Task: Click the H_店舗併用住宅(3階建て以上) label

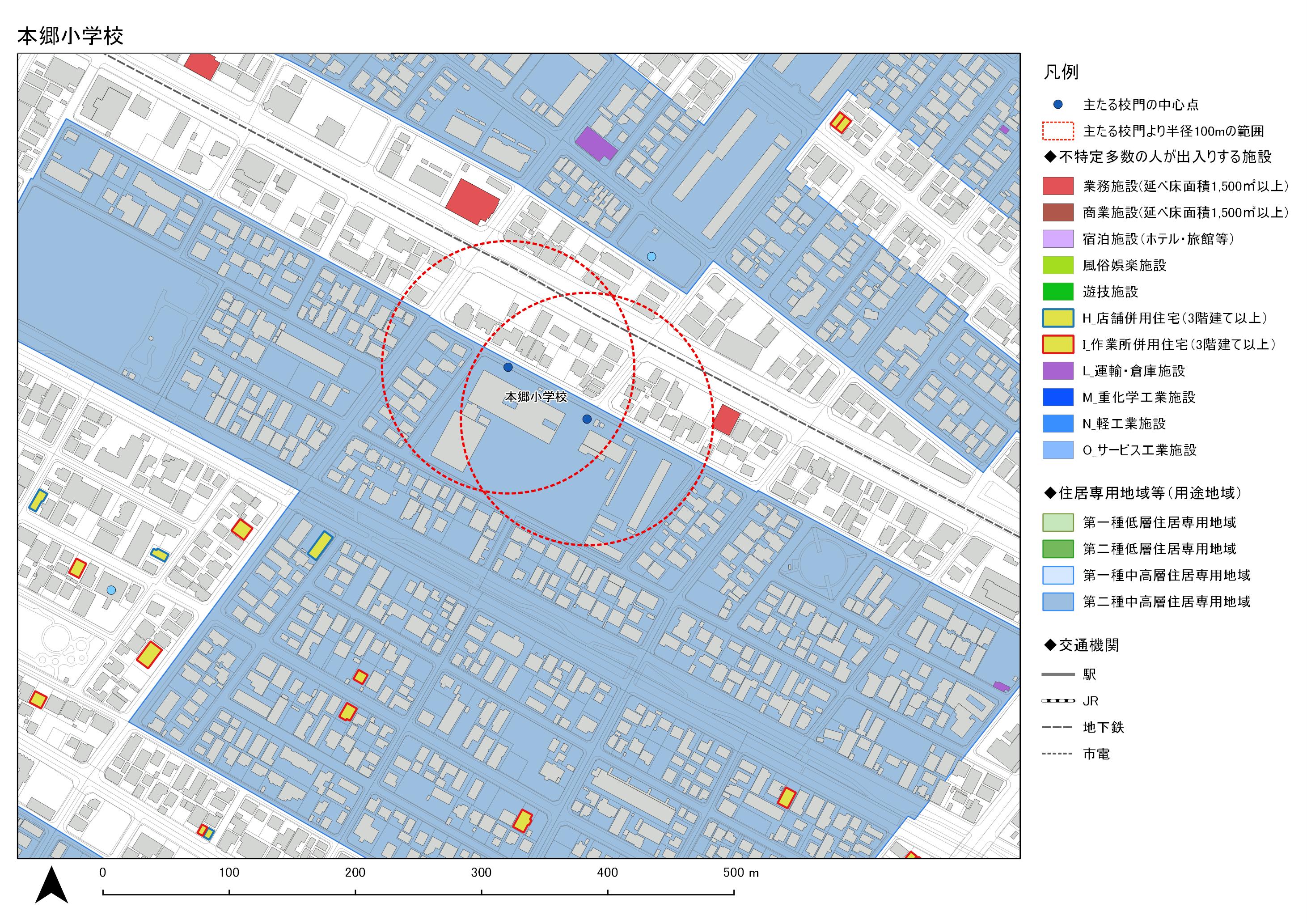Action: 1175,318
